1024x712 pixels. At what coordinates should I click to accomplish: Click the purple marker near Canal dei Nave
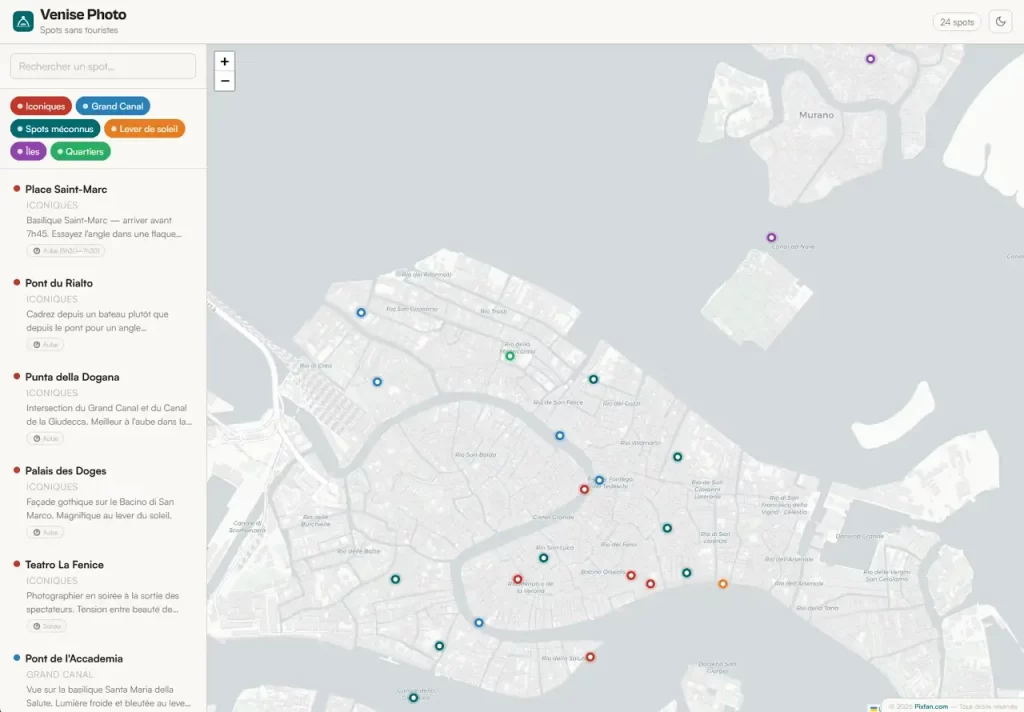771,238
